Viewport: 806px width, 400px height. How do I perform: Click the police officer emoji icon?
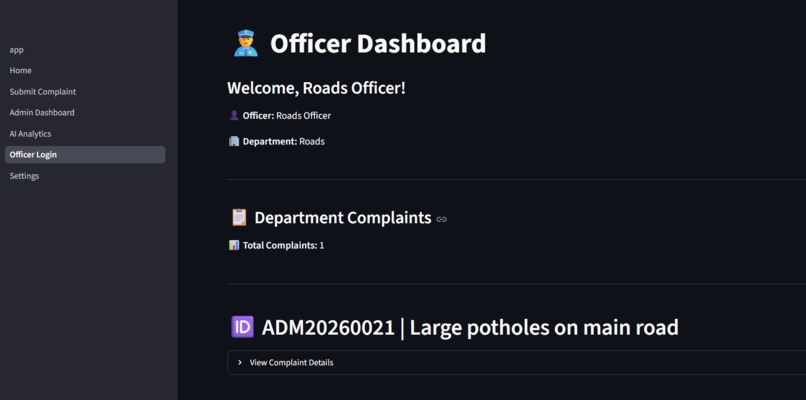[x=246, y=43]
